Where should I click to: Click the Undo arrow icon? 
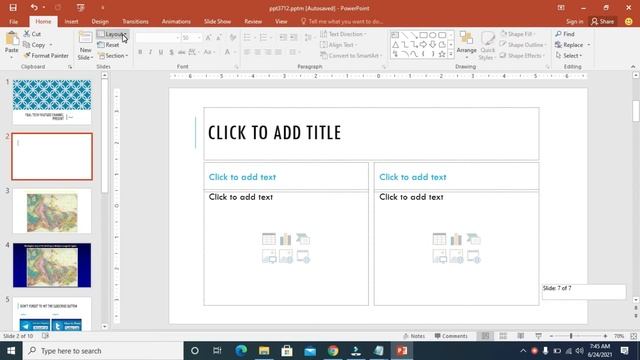[34, 8]
